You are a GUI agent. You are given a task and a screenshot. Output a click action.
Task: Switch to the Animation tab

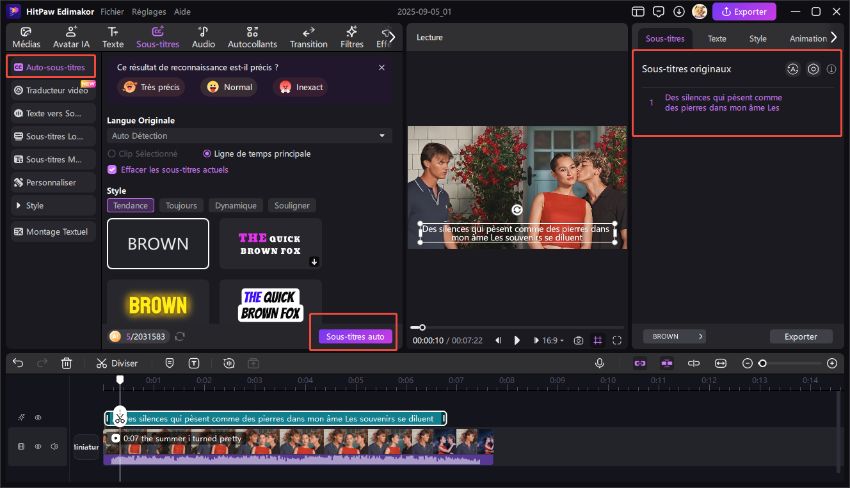click(807, 38)
